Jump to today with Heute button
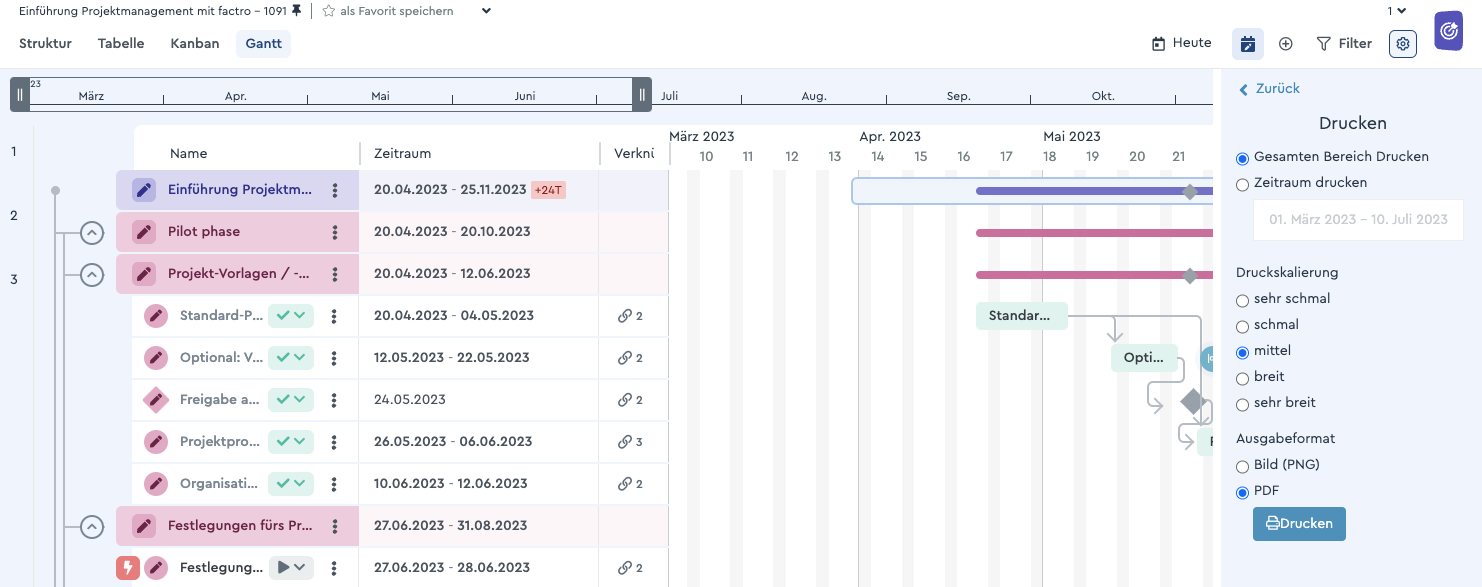This screenshot has height=587, width=1482. [1182, 44]
